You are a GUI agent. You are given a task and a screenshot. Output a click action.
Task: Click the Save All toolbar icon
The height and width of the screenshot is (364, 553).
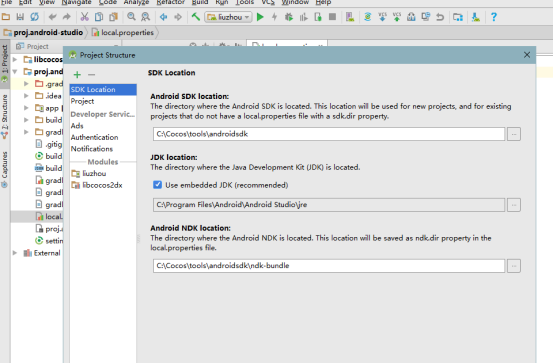[20, 17]
